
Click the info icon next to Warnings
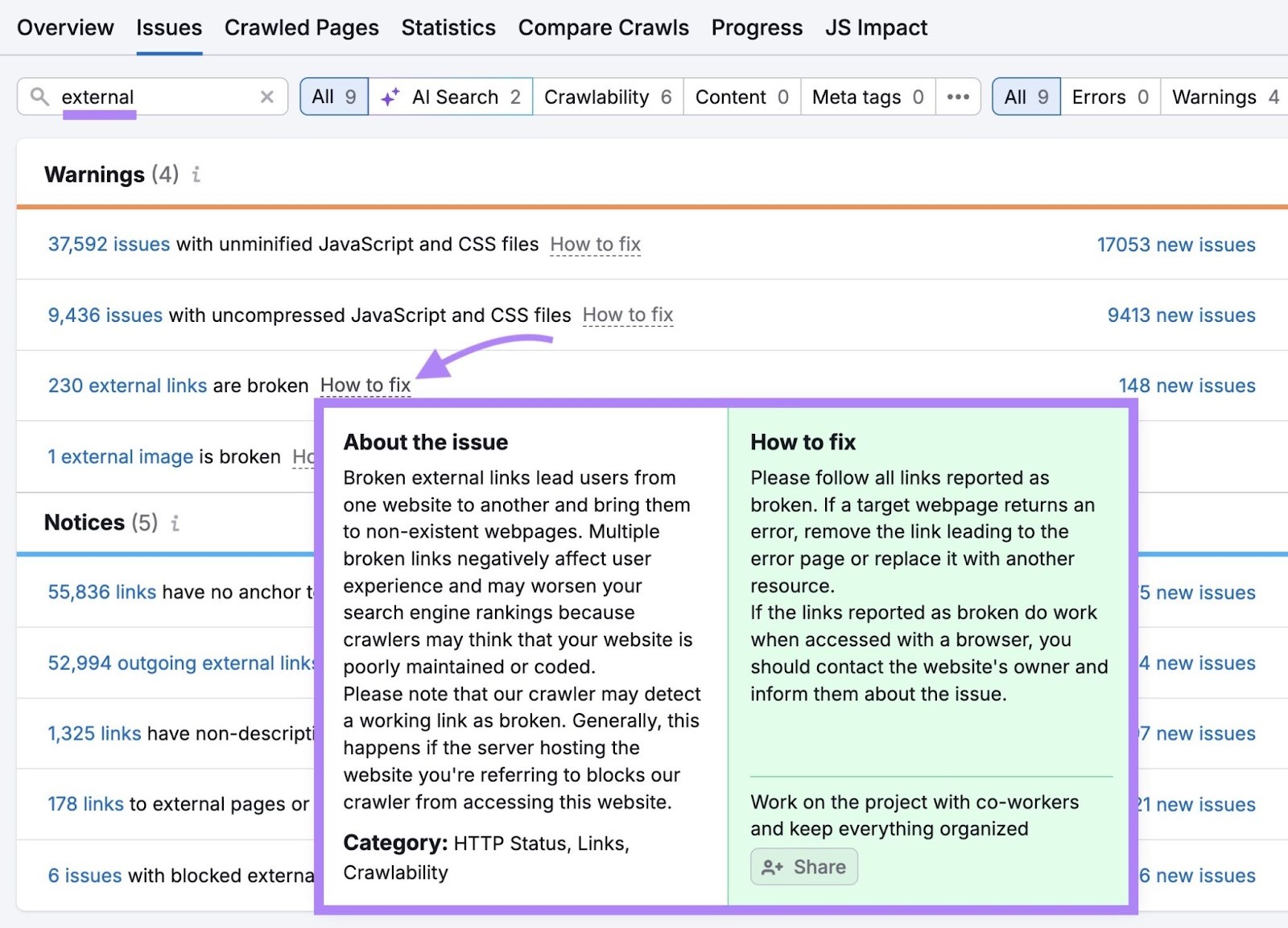[x=196, y=175]
